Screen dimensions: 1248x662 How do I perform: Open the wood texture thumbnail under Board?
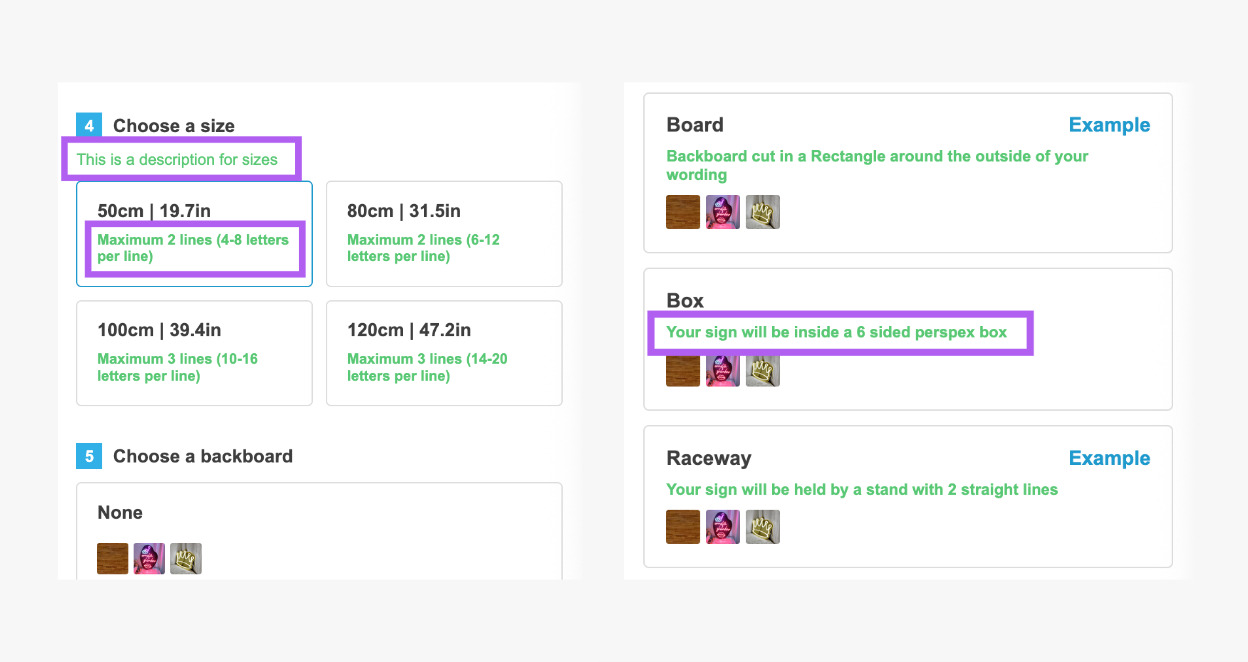[x=683, y=212]
